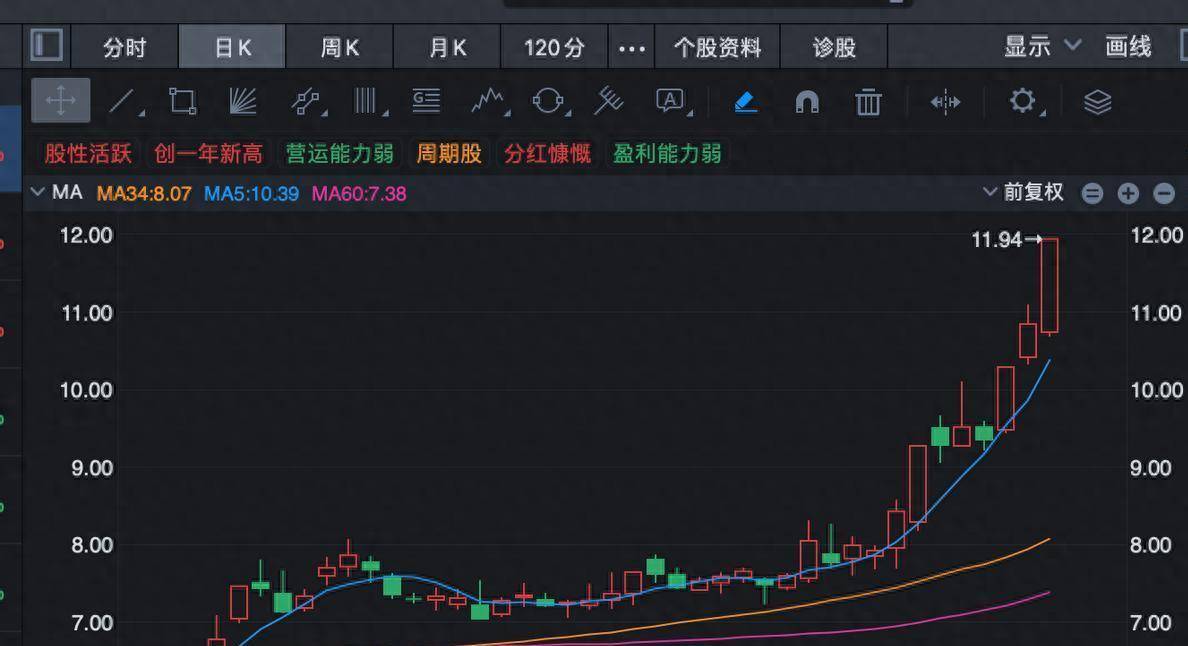Screen dimensions: 1188x646
Task: Click the MA5:10.39 indicator label
Action: 252,194
